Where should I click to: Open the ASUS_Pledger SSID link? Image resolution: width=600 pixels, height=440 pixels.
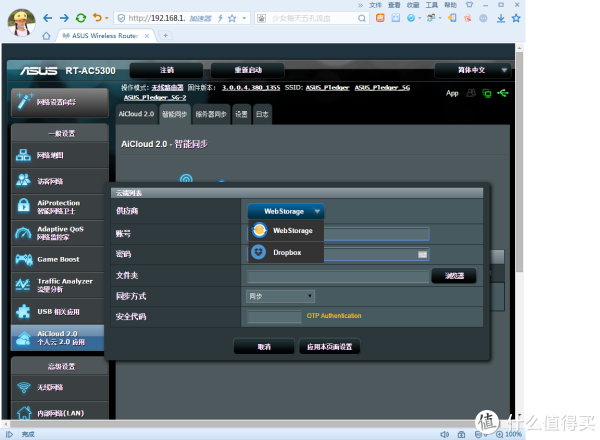click(x=327, y=88)
